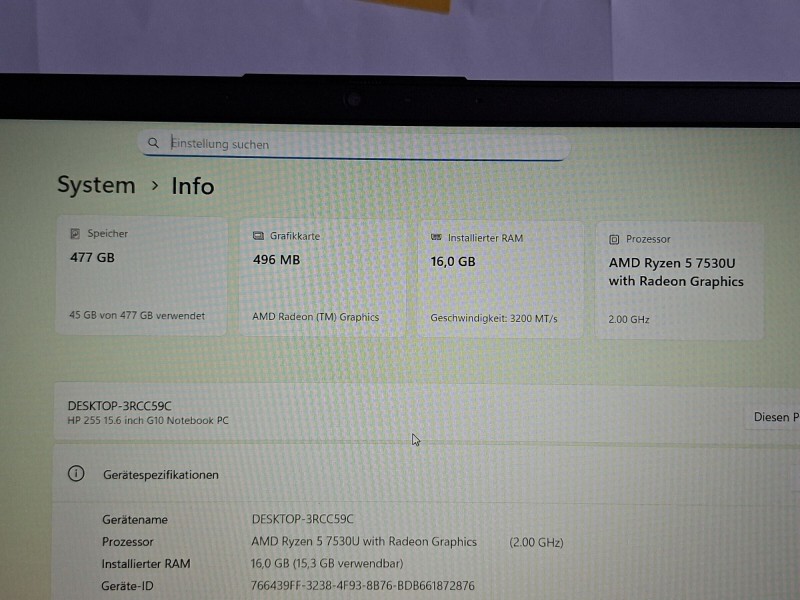Screen dimensions: 800x600
Task: Go back to System via the breadcrumb
Action: [x=96, y=185]
